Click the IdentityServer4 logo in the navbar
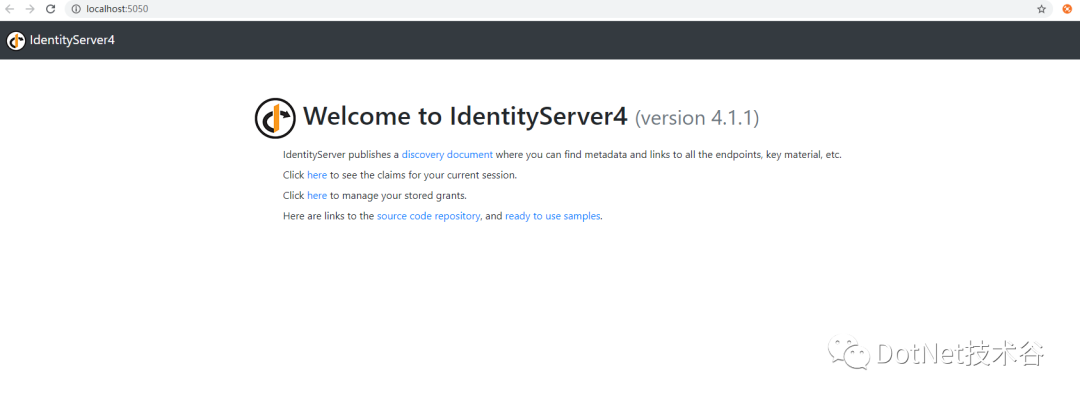Image resolution: width=1080 pixels, height=401 pixels. click(16, 41)
